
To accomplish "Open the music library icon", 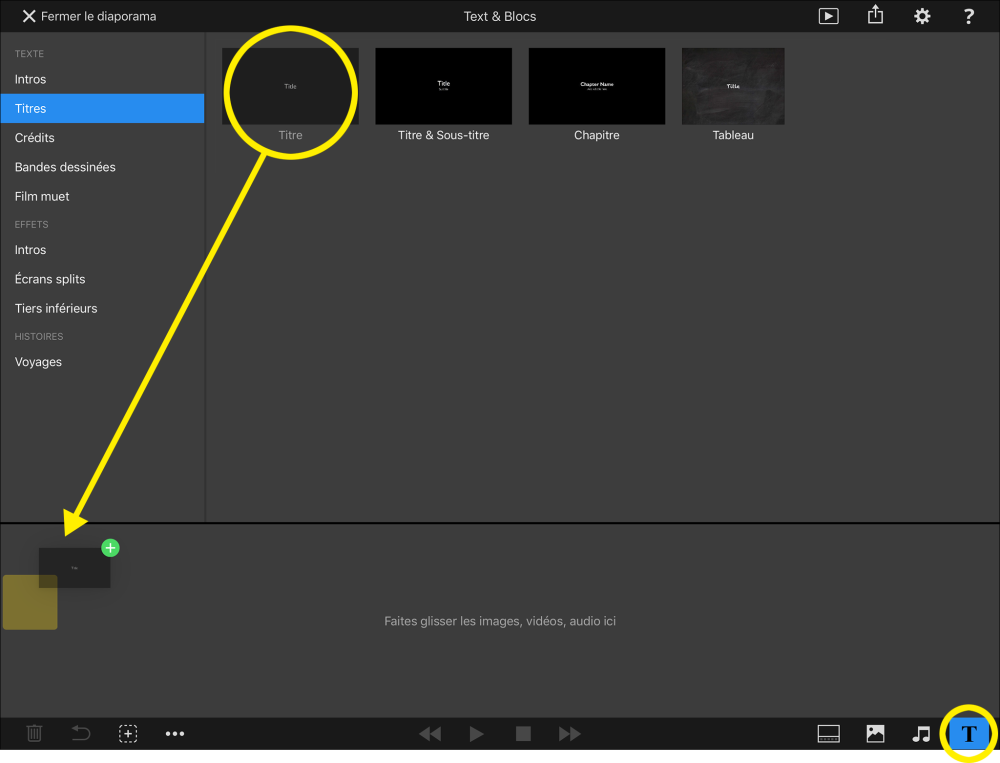I will pyautogui.click(x=922, y=734).
